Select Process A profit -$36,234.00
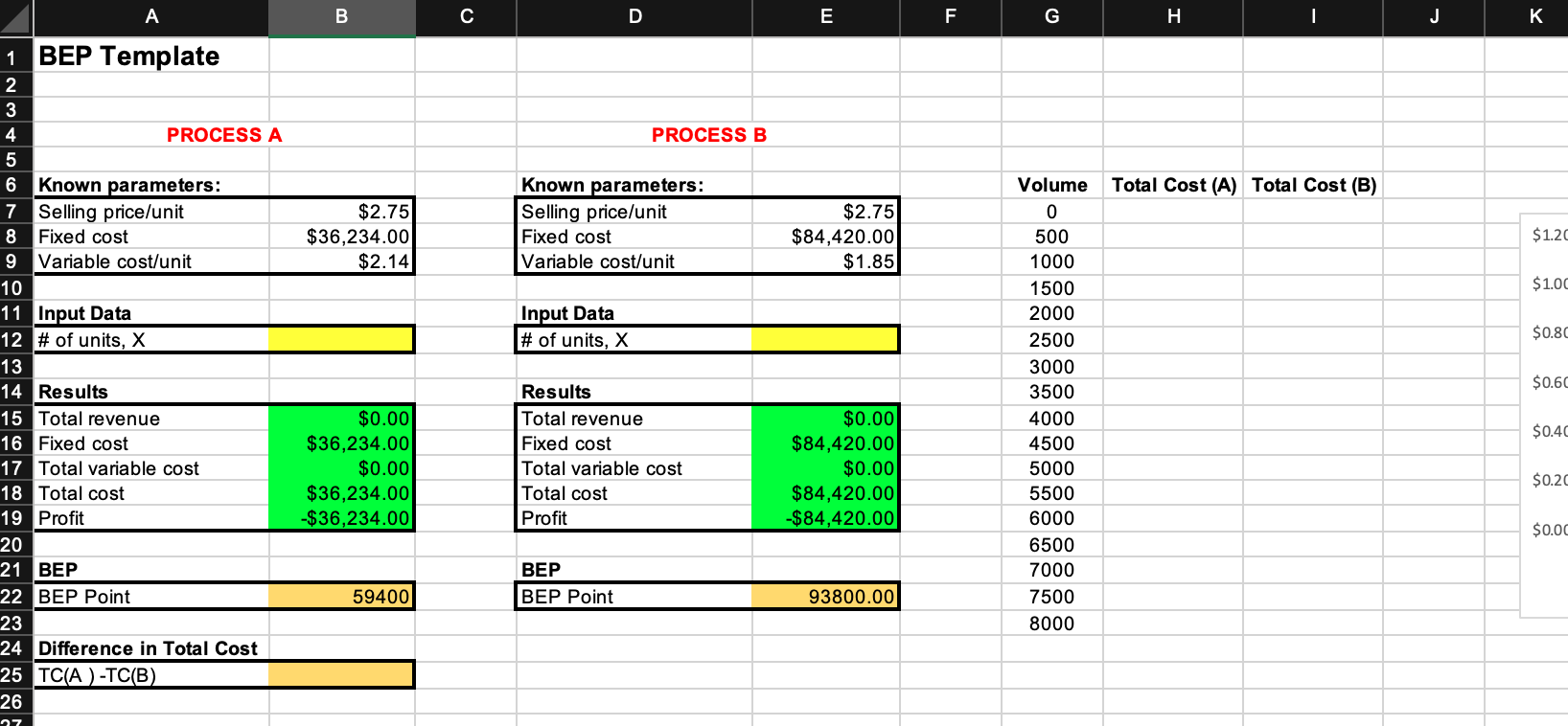The image size is (1568, 726). 342,518
